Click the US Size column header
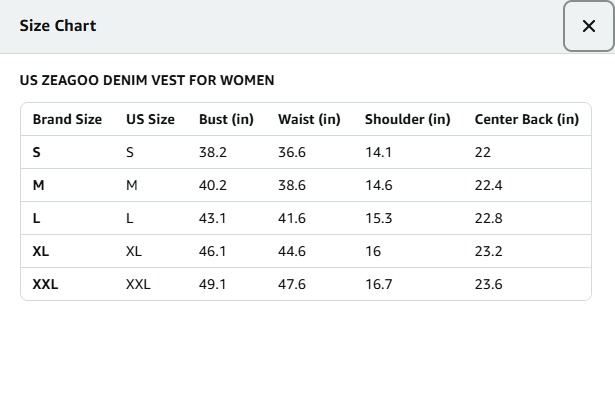This screenshot has height=414, width=615. [150, 119]
